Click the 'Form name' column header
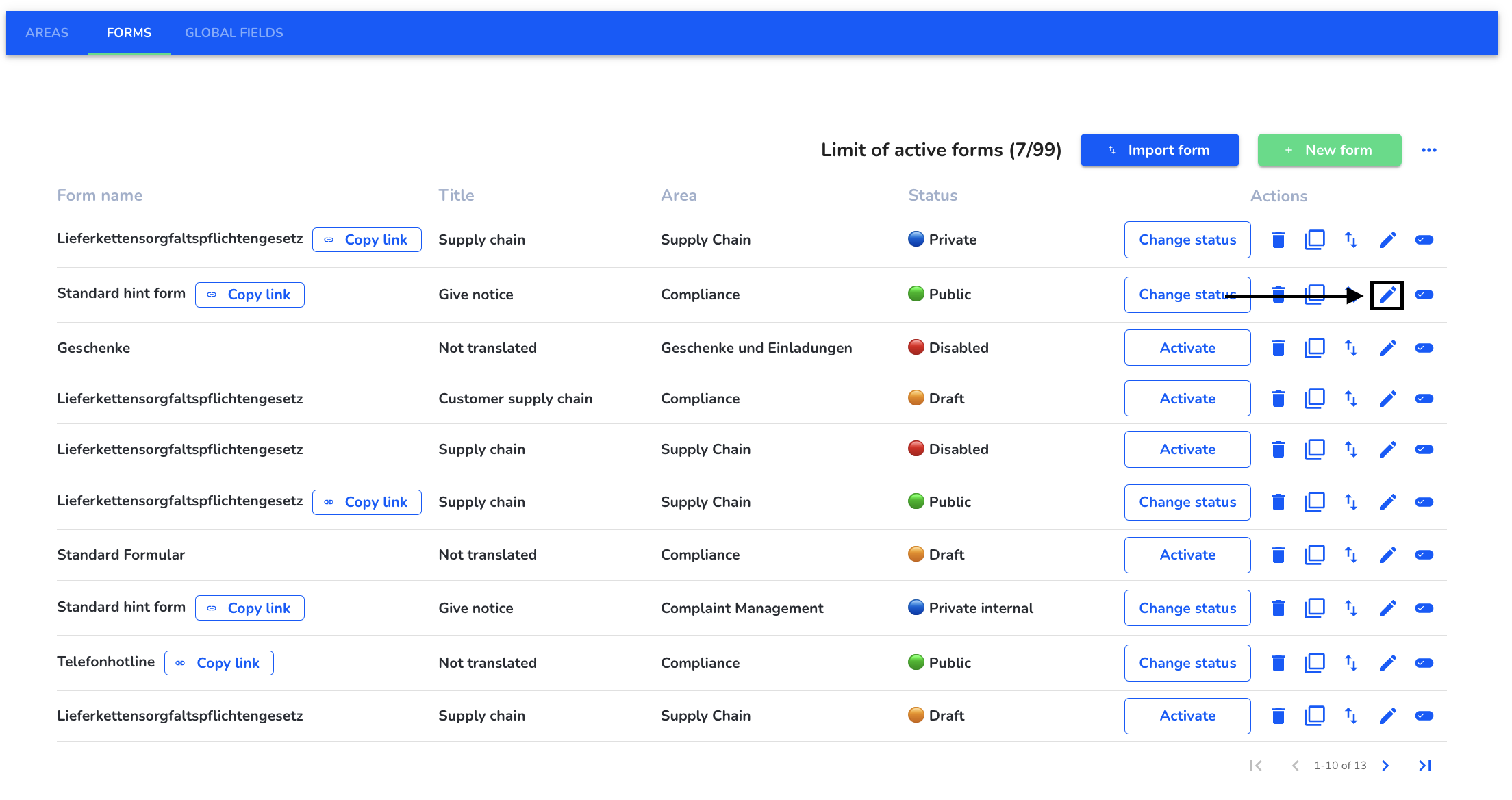 [100, 195]
